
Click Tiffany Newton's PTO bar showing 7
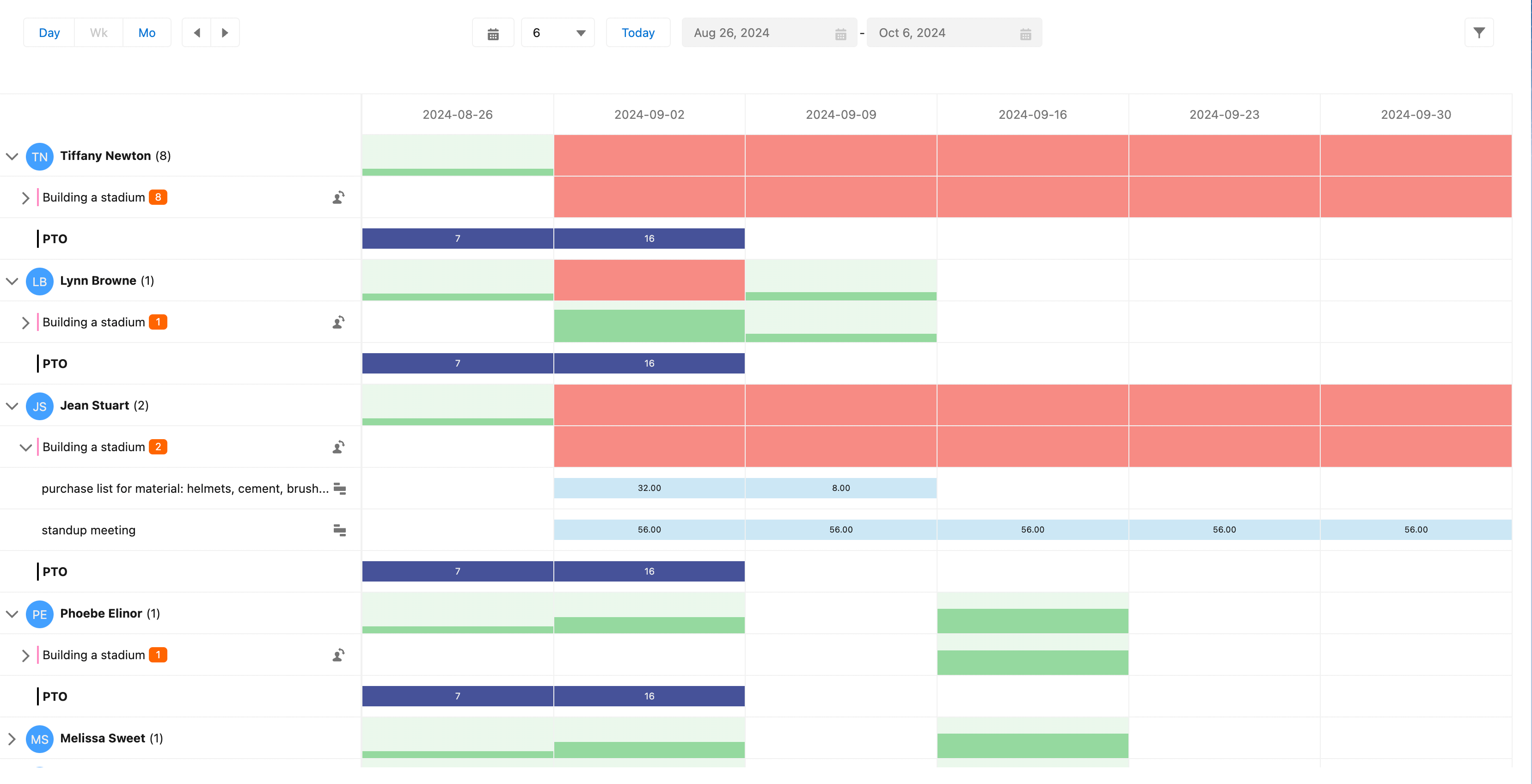[457, 239]
